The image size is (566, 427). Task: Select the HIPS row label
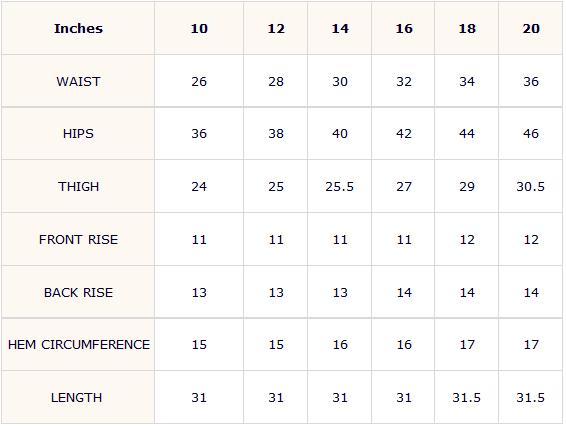[x=78, y=134]
